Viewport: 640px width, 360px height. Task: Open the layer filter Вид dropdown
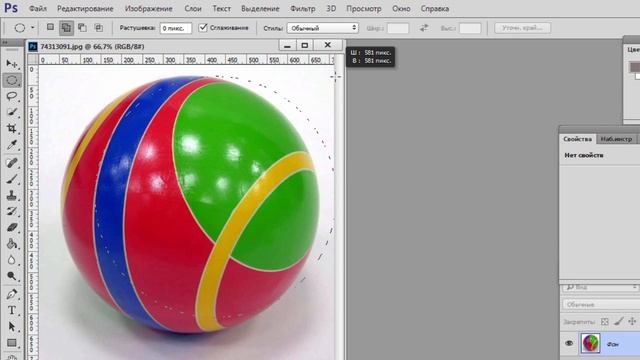[x=600, y=287]
